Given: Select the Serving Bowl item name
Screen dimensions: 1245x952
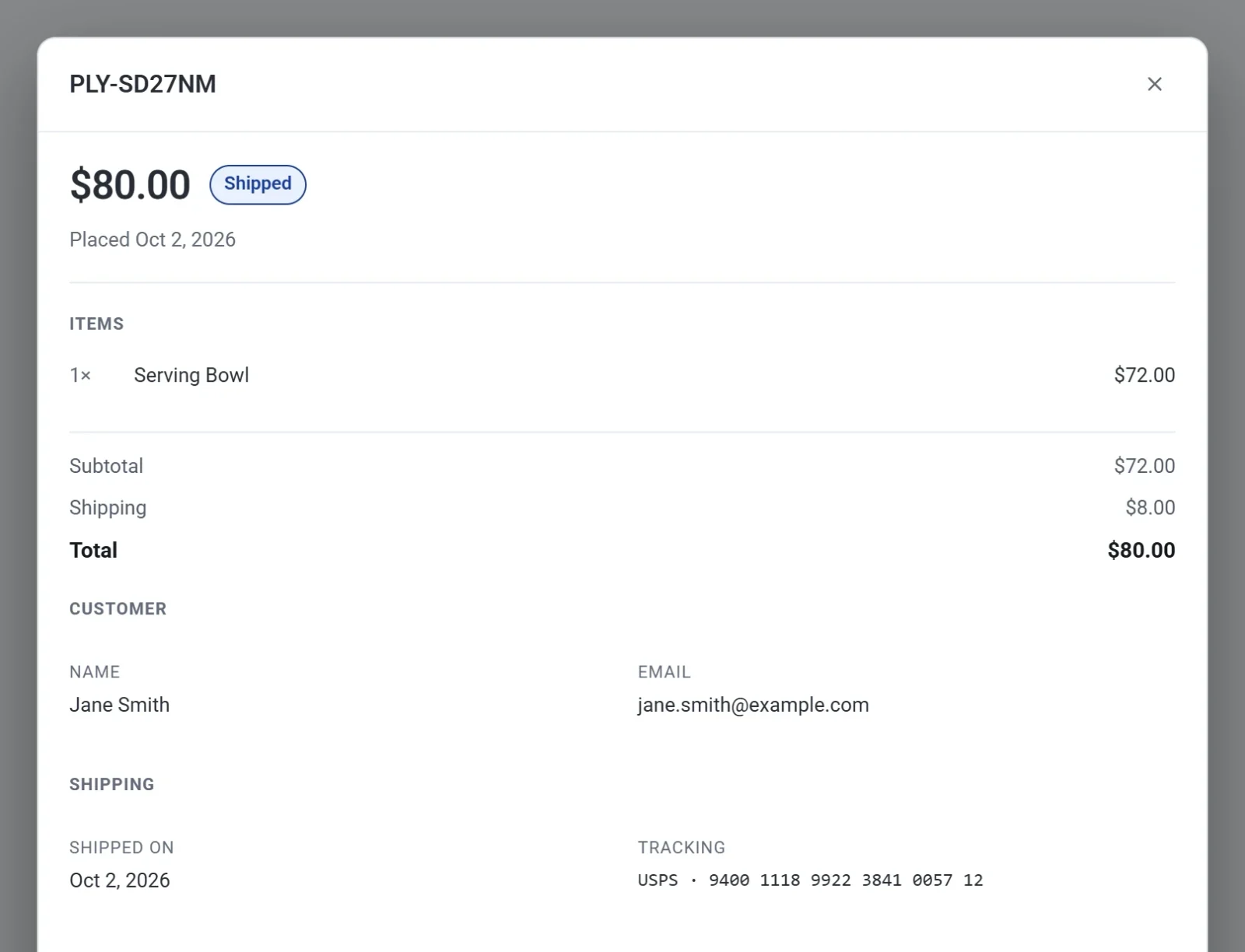Looking at the screenshot, I should [x=191, y=375].
